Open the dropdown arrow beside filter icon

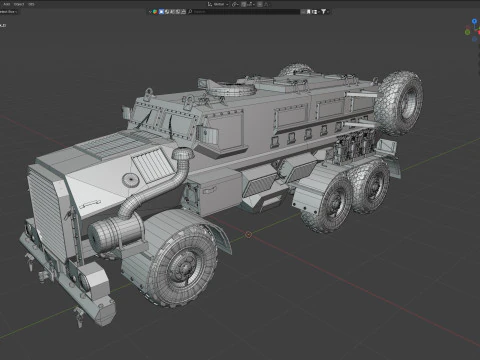328,12
